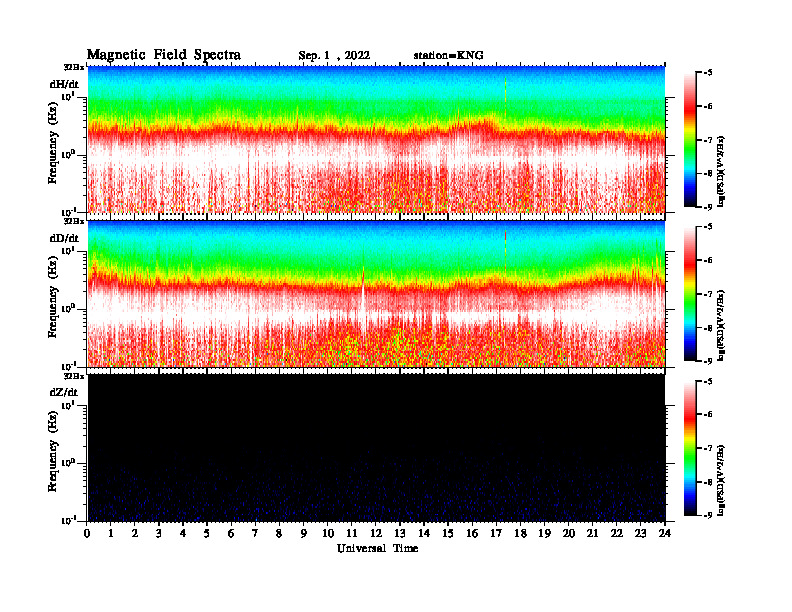The width and height of the screenshot is (792, 612).
Task: Click the -9 tick on dZ/dt color bar
Action: (708, 515)
